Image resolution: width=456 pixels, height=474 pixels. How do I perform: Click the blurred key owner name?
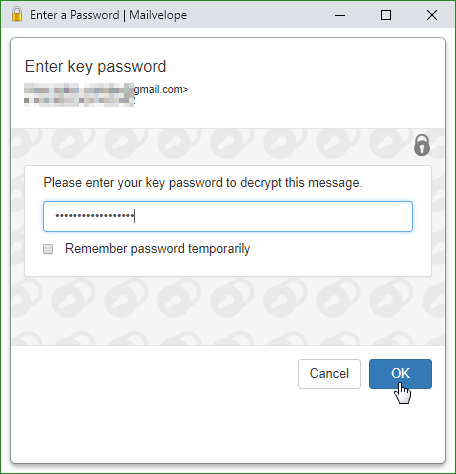(x=79, y=95)
